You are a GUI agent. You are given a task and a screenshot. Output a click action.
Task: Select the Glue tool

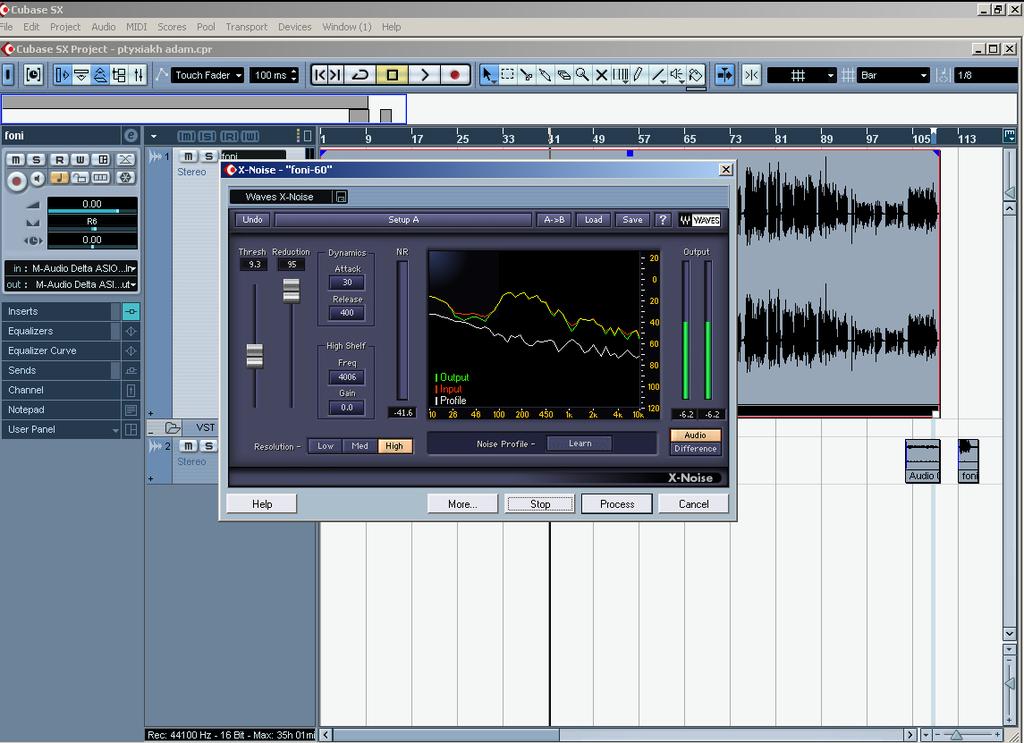pyautogui.click(x=545, y=75)
